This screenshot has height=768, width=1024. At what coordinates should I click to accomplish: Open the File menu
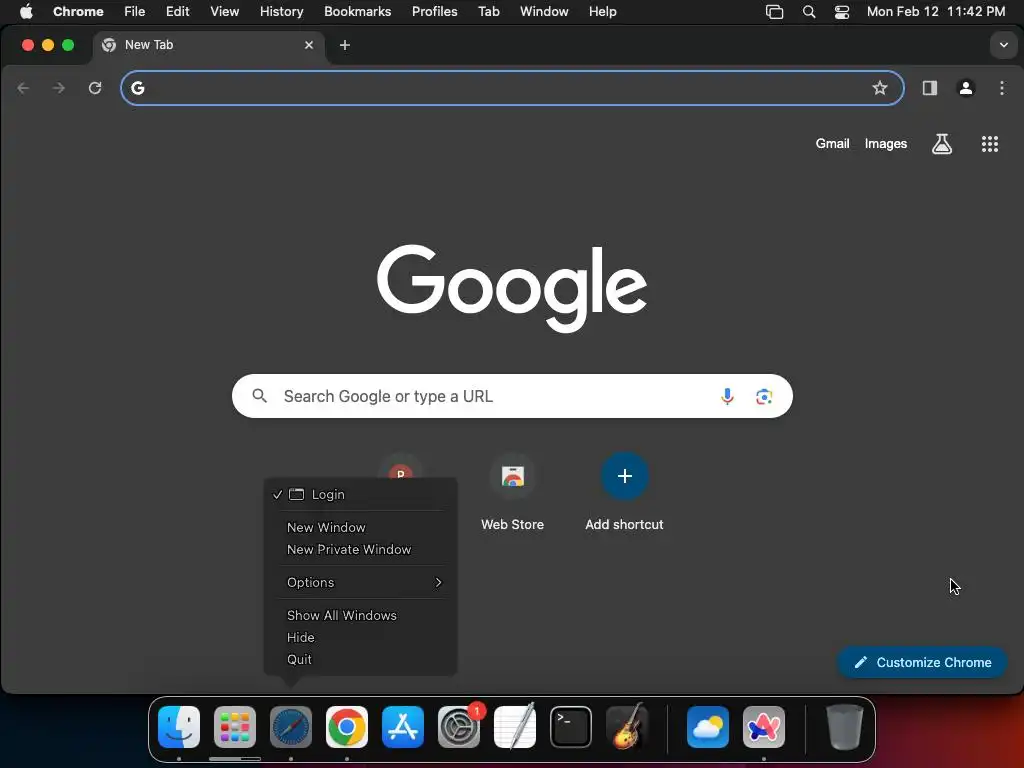click(x=135, y=12)
